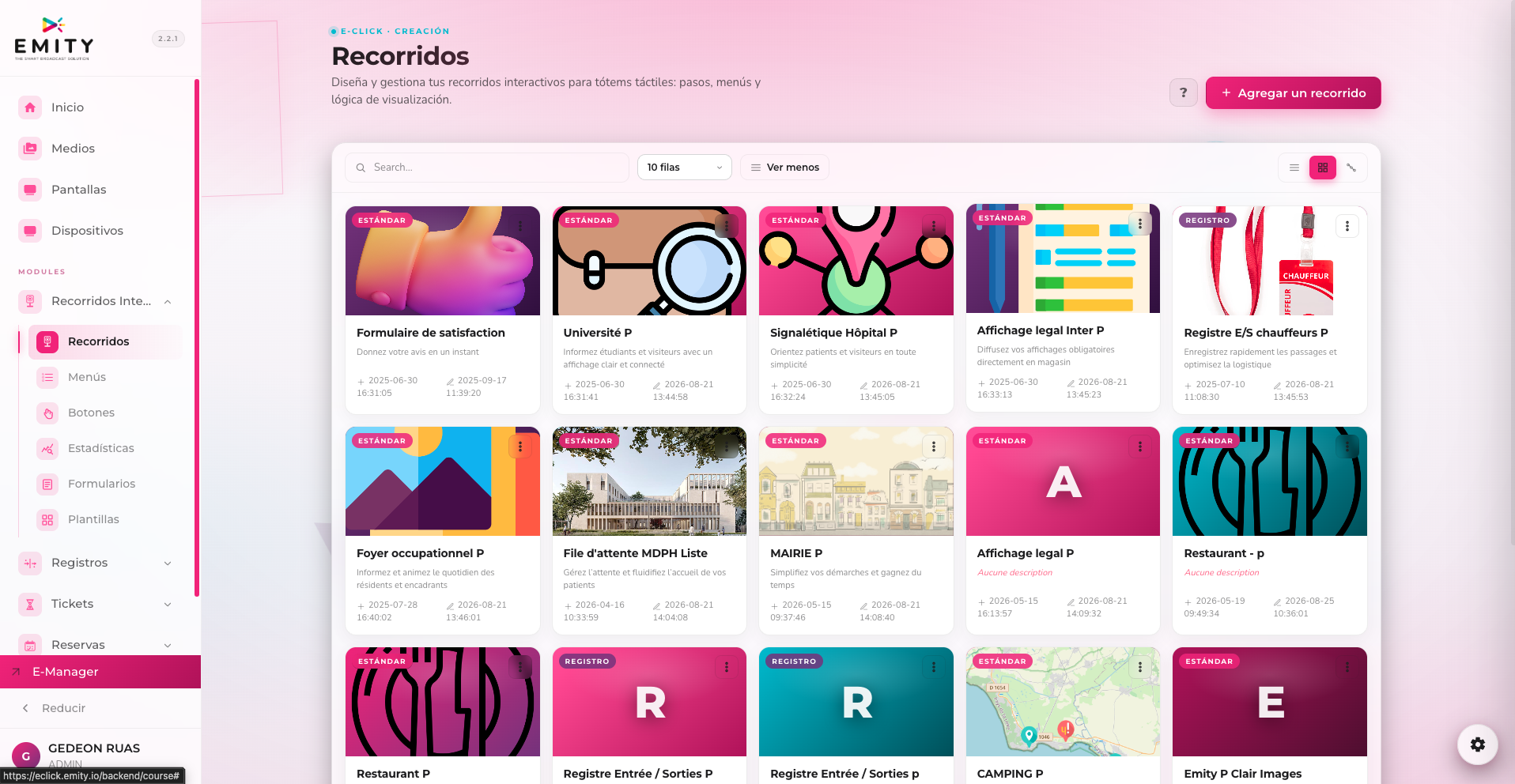The image size is (1515, 784).
Task: Open Medios from the sidebar
Action: (x=73, y=149)
